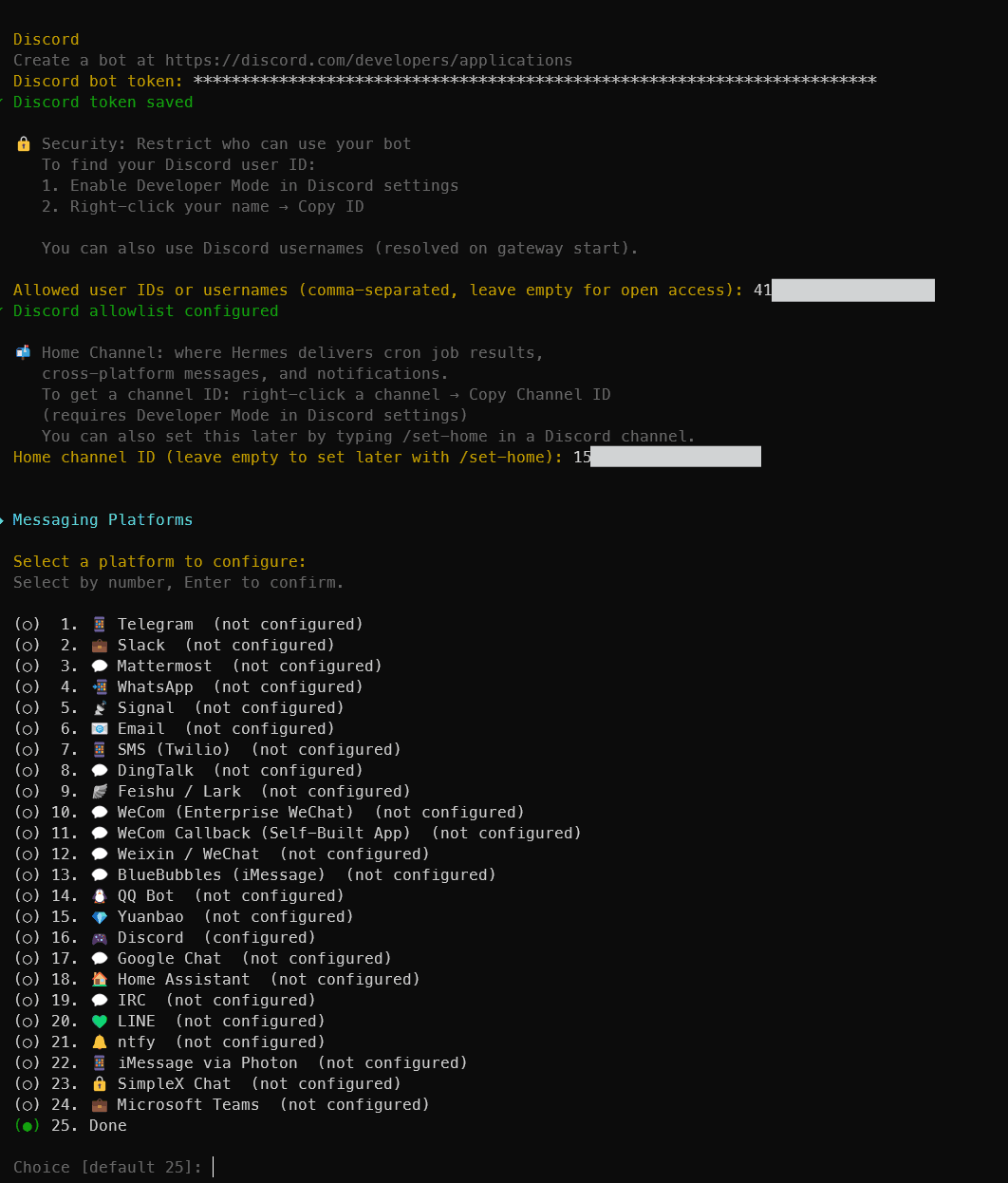Click the Home Channel mailbox icon
Screen dimensions: 1008x1183
(24, 353)
